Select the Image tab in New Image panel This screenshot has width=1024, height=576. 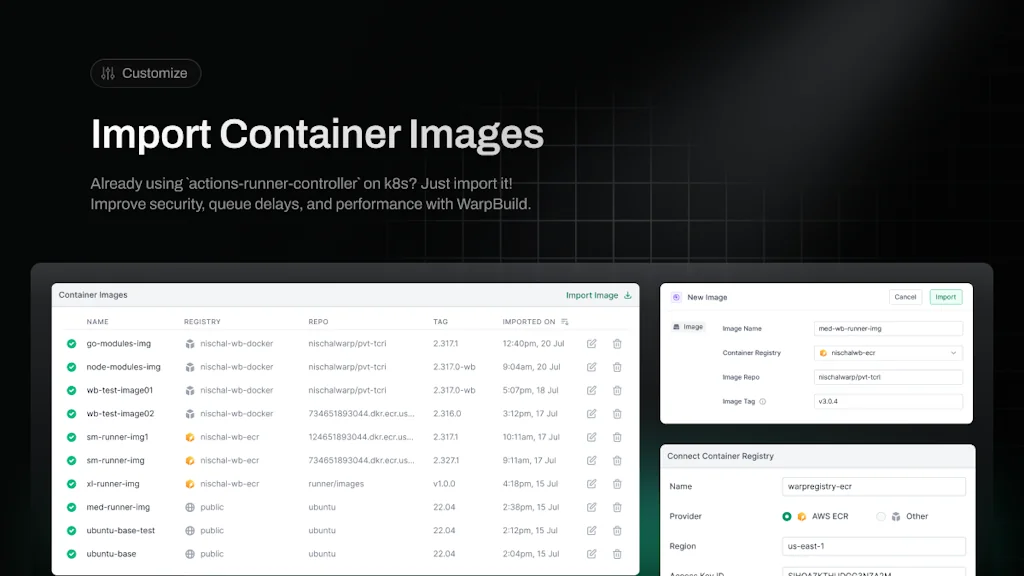click(x=687, y=327)
